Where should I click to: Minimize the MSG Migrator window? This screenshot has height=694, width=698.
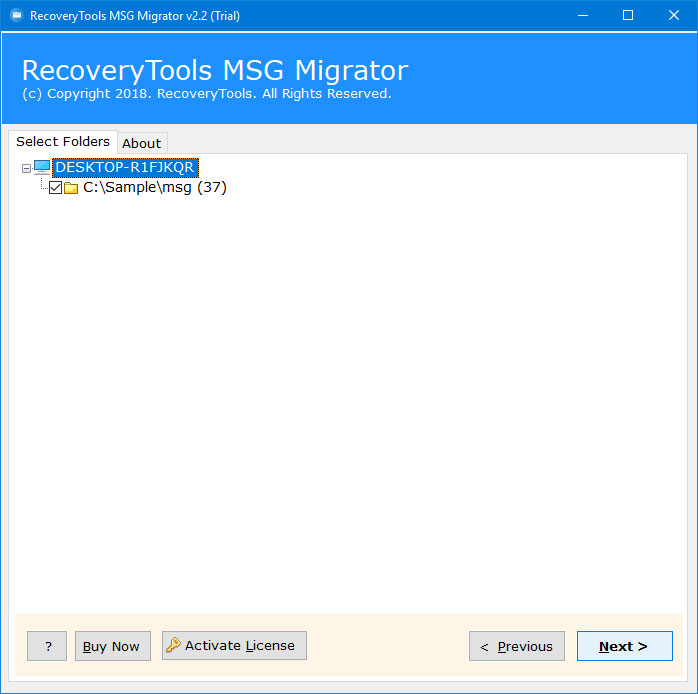click(583, 16)
